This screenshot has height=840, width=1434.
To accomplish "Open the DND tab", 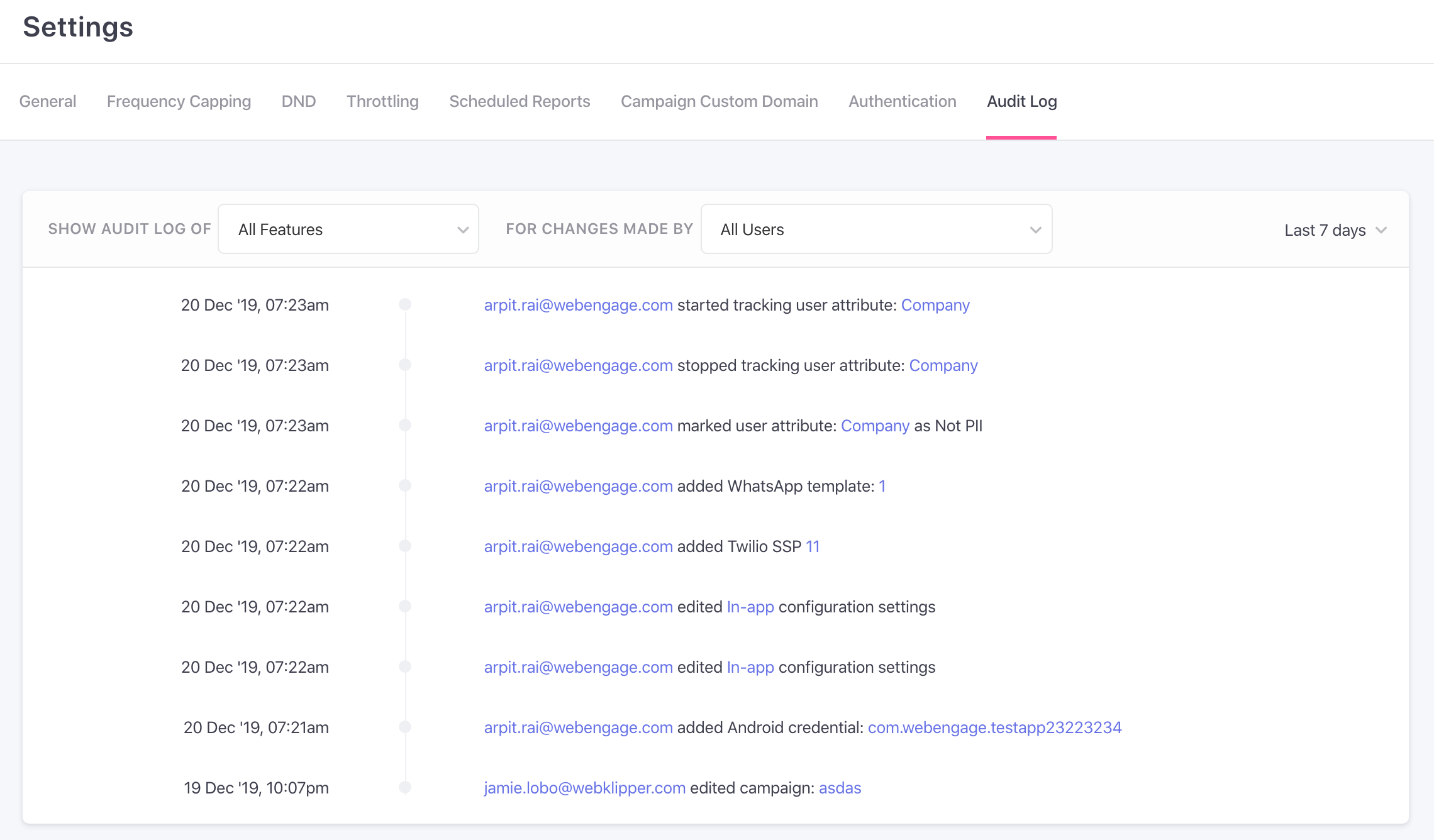I will [x=299, y=101].
